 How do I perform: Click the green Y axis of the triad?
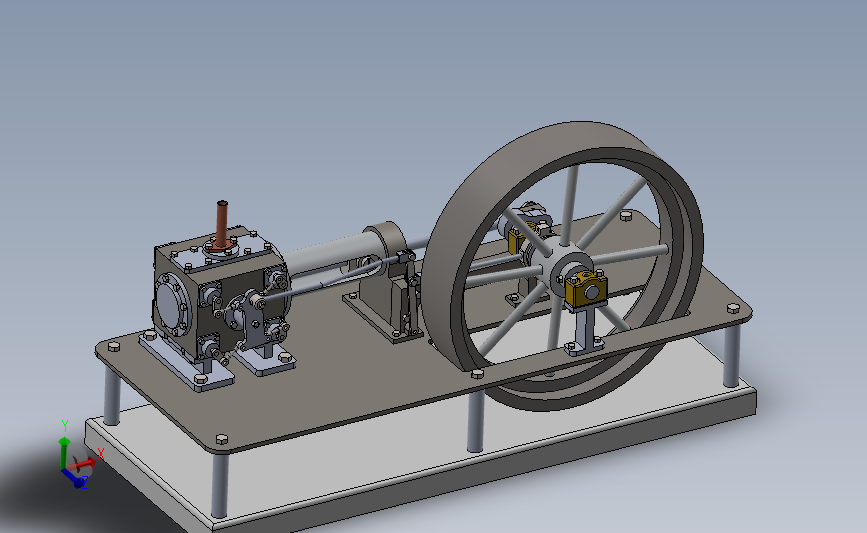click(x=64, y=451)
